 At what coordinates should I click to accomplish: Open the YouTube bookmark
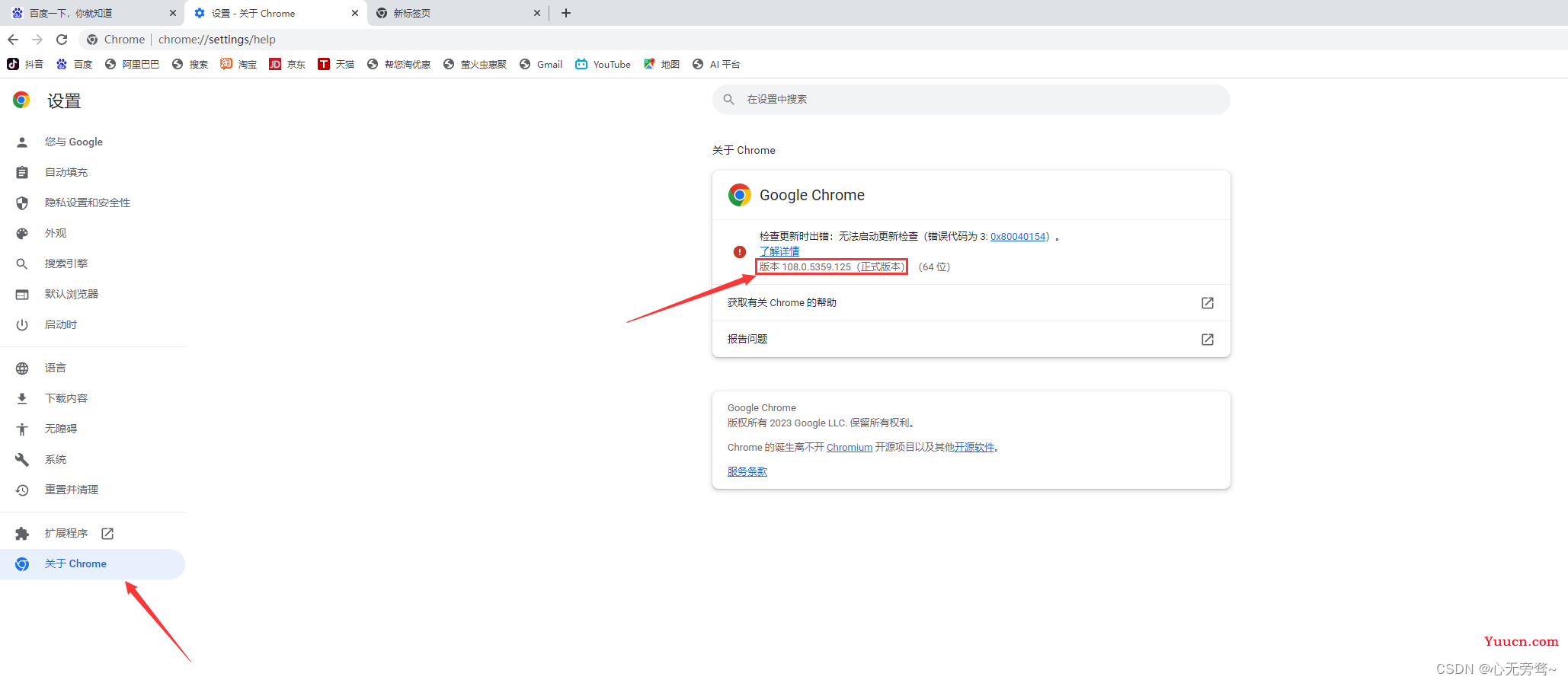coord(603,65)
